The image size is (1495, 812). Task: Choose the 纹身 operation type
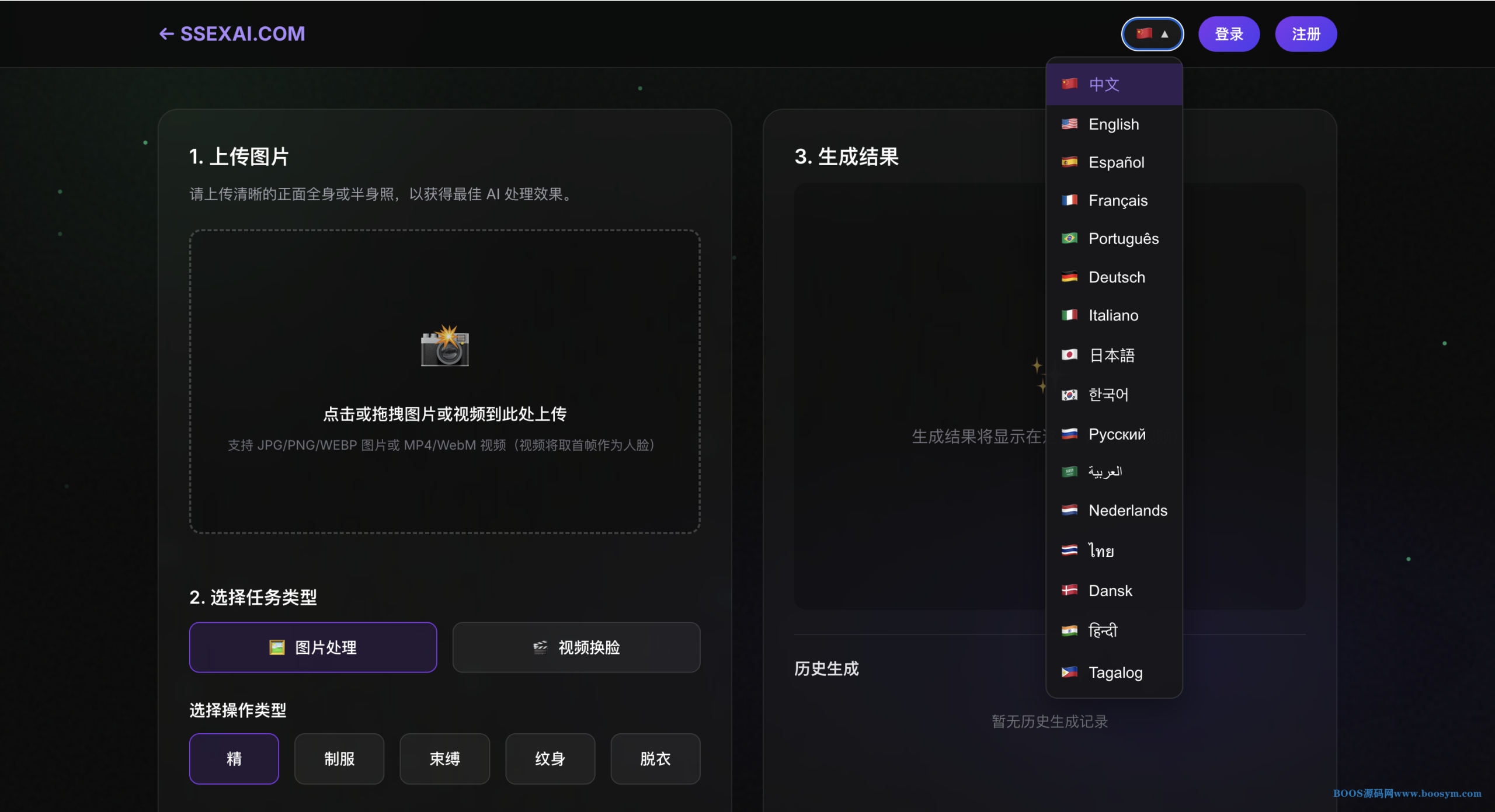point(550,758)
